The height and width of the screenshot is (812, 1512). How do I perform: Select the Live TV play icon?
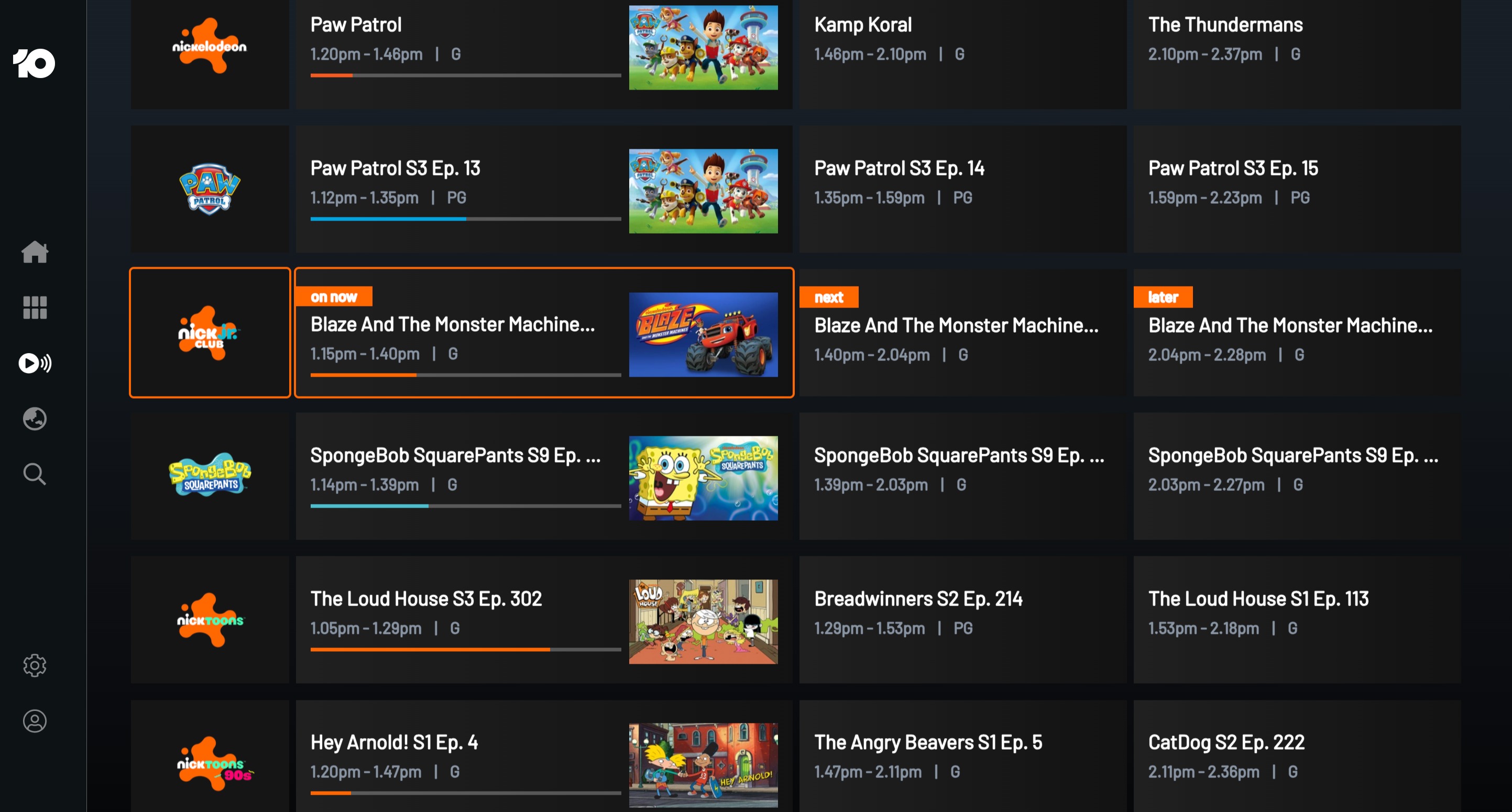click(35, 363)
